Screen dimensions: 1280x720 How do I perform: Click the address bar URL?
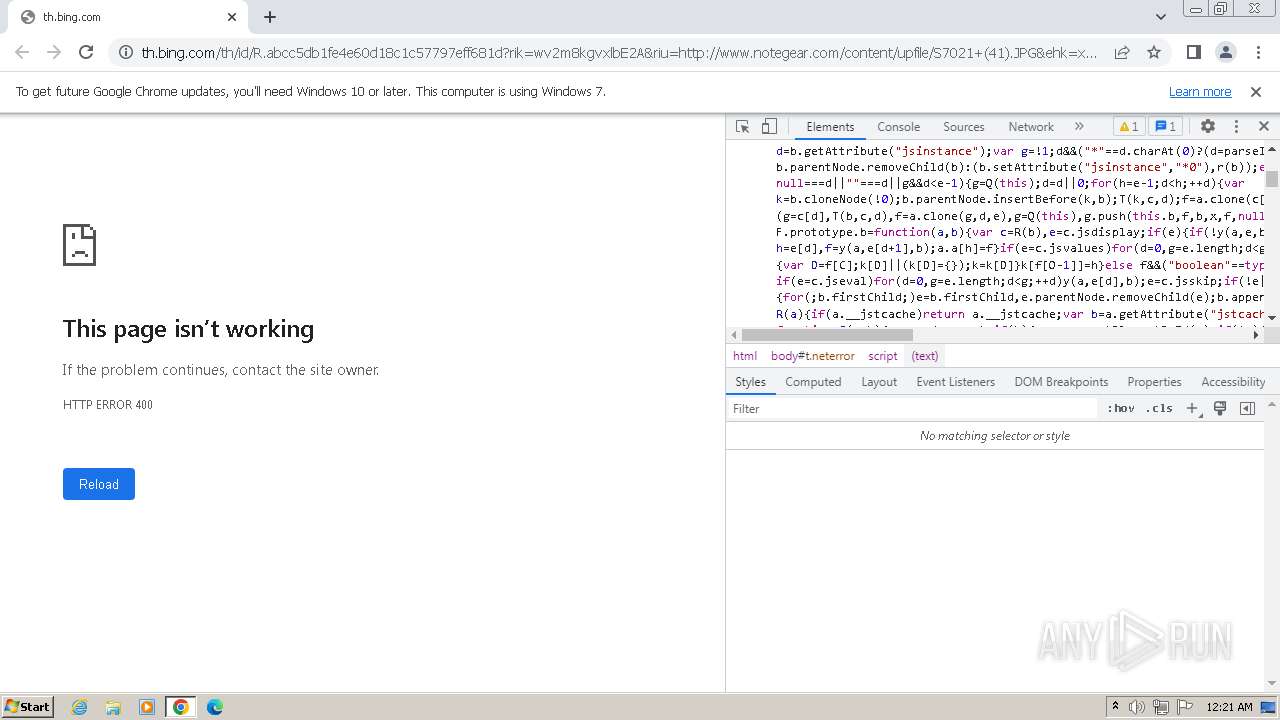[619, 53]
